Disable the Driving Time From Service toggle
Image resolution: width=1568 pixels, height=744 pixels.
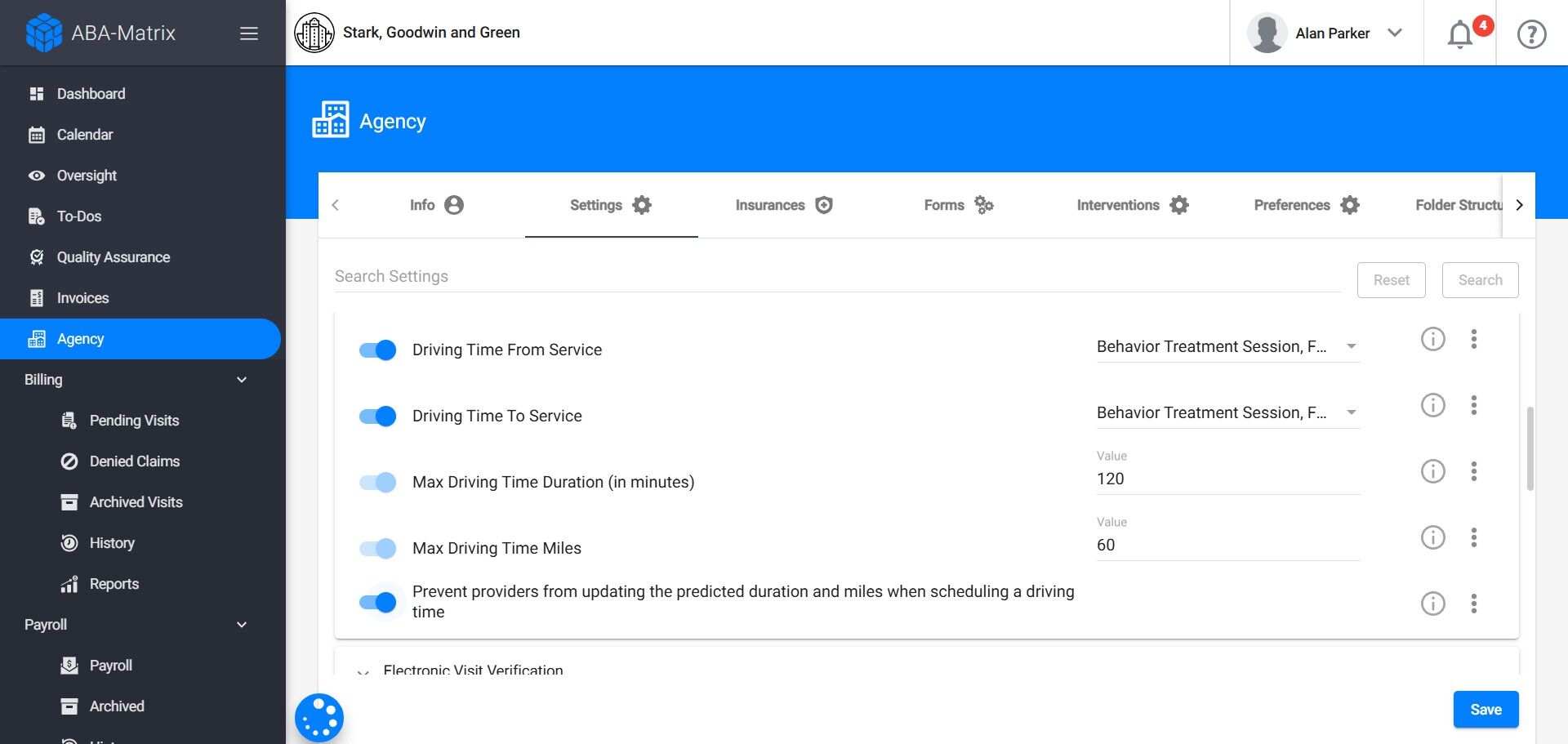pyautogui.click(x=378, y=350)
